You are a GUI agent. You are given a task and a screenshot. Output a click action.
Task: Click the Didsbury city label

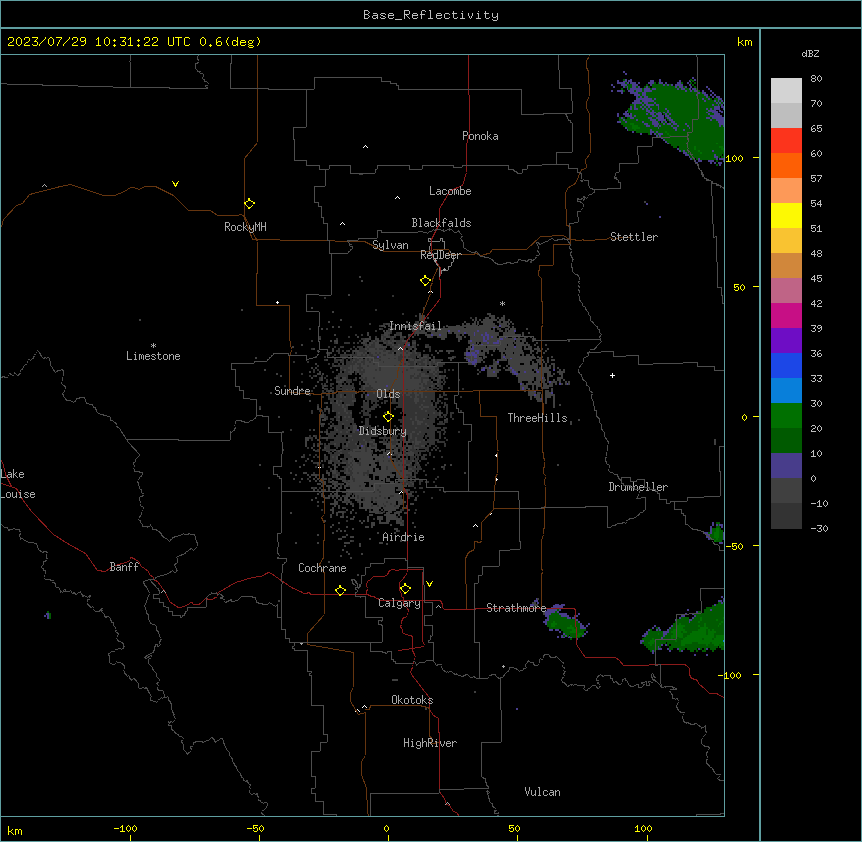pyautogui.click(x=383, y=431)
